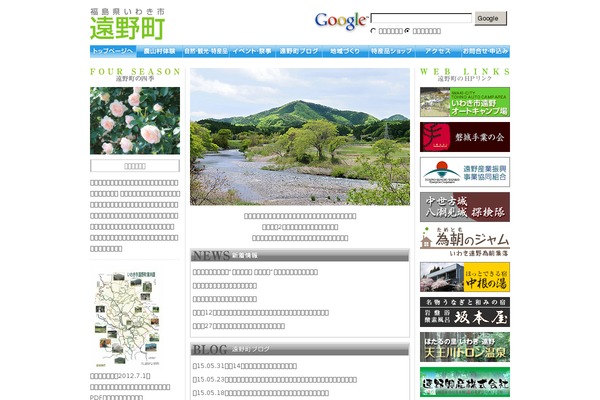Open the 遠野産業振興事業協同組合 banner

click(x=465, y=172)
